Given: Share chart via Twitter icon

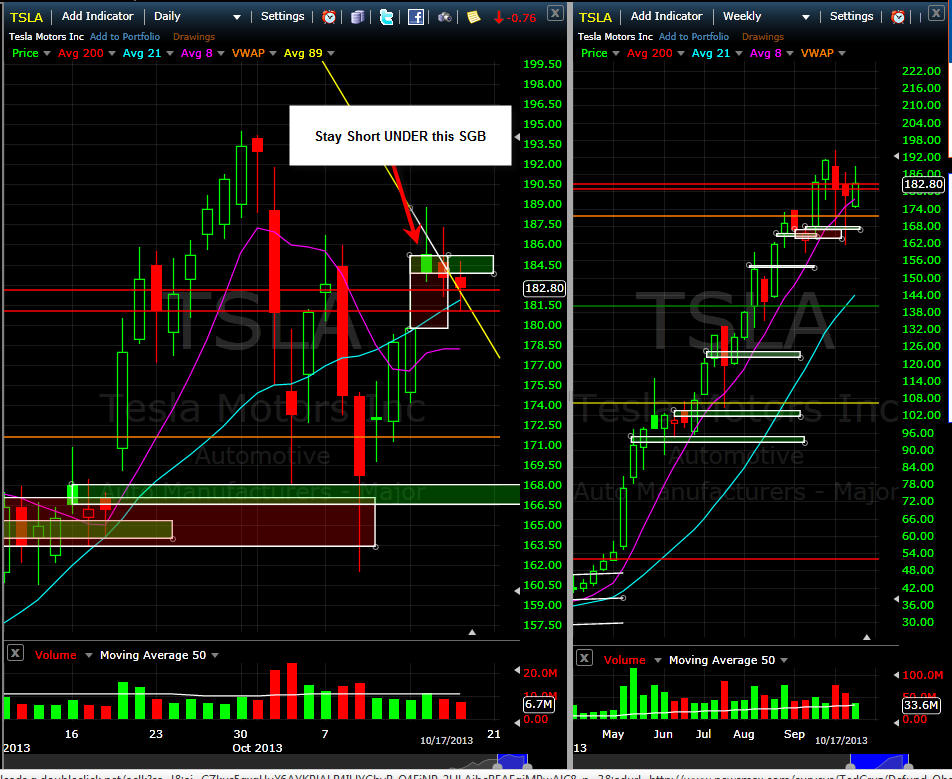Looking at the screenshot, I should (x=386, y=17).
